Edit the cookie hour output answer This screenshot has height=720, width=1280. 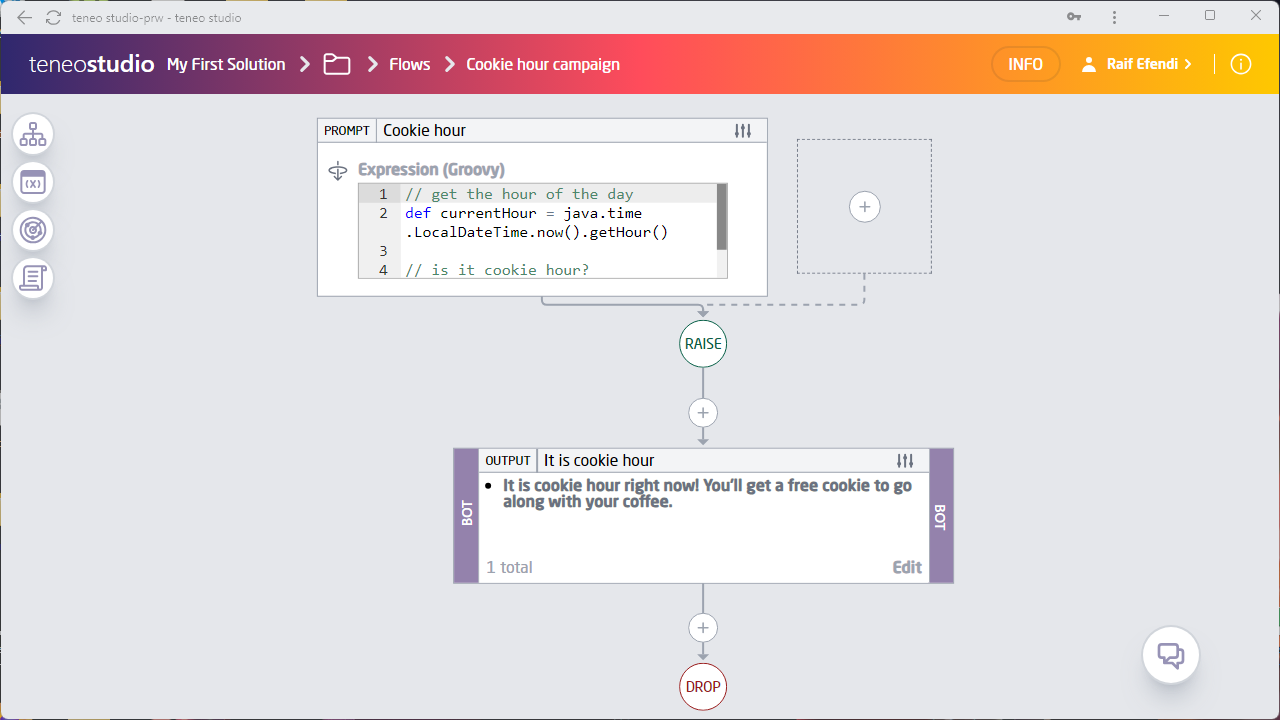(x=906, y=566)
